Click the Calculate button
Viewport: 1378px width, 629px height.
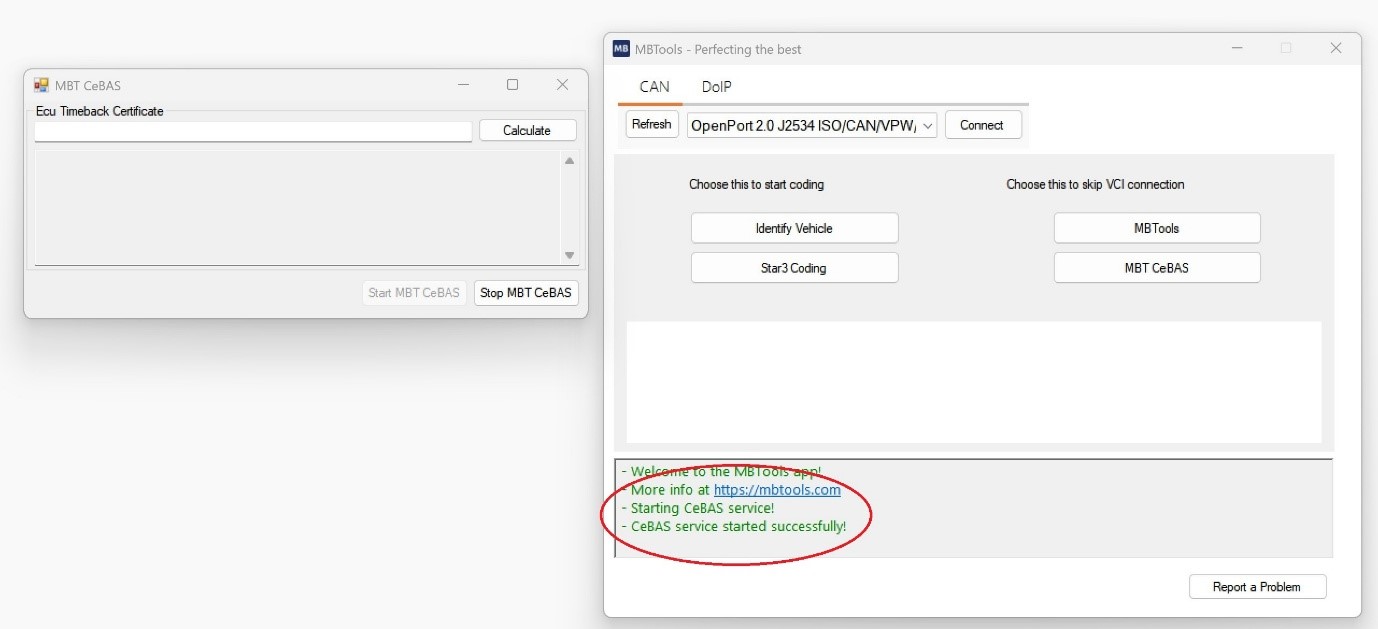pyautogui.click(x=527, y=130)
